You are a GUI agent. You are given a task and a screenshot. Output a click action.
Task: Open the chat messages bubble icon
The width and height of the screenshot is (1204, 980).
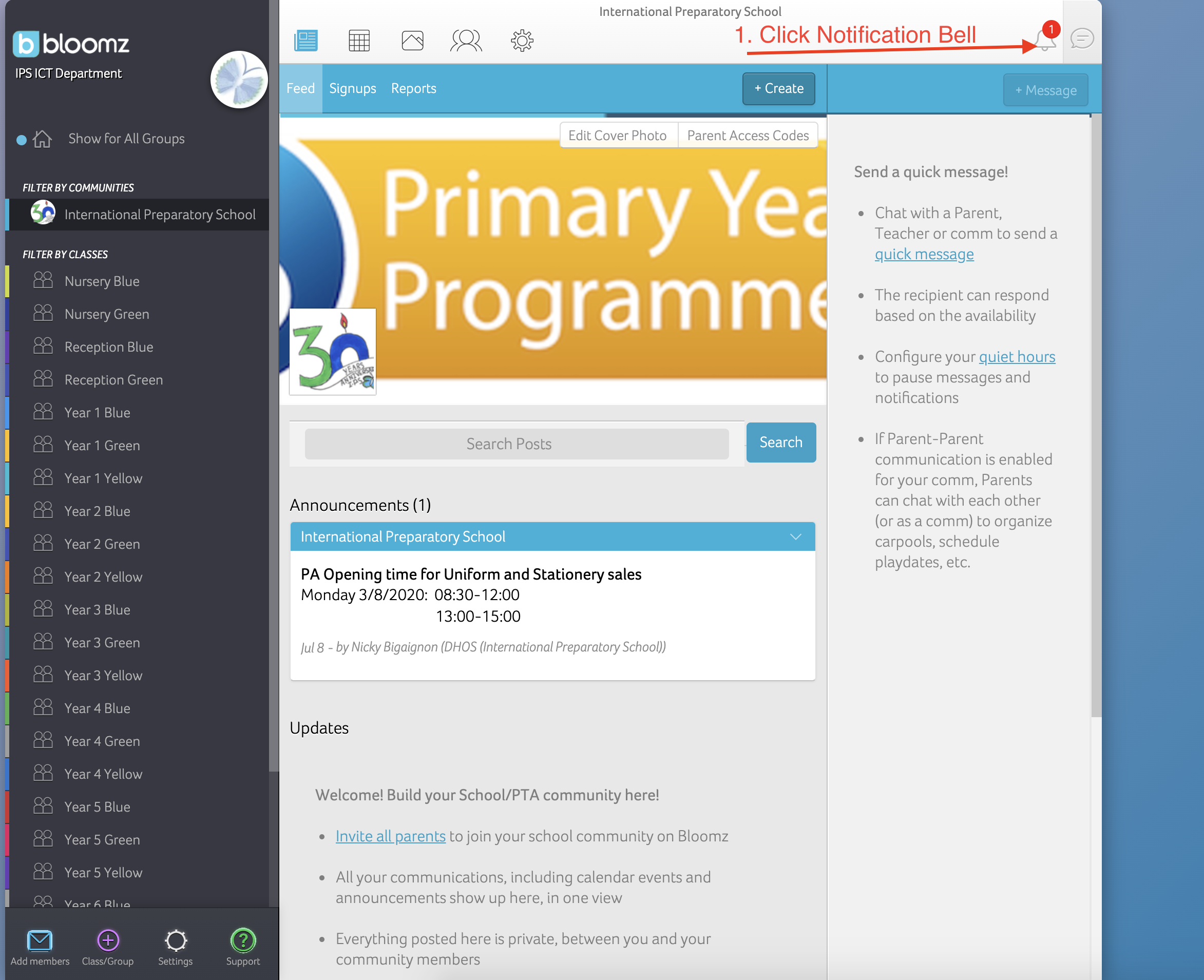click(x=1081, y=39)
